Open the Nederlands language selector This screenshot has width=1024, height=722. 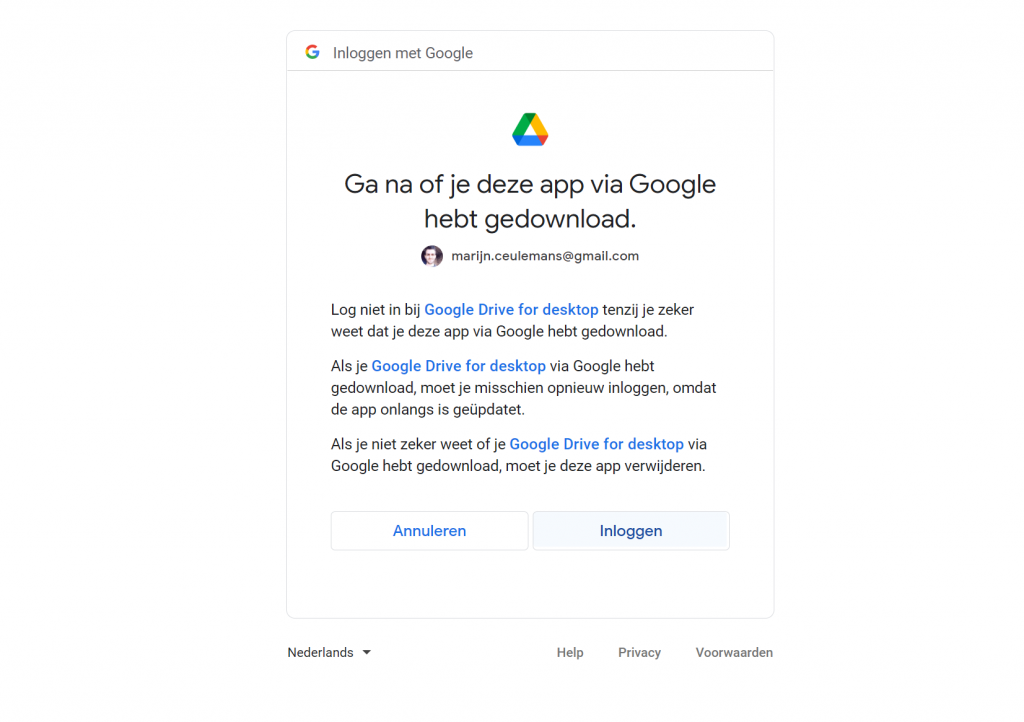click(x=329, y=652)
